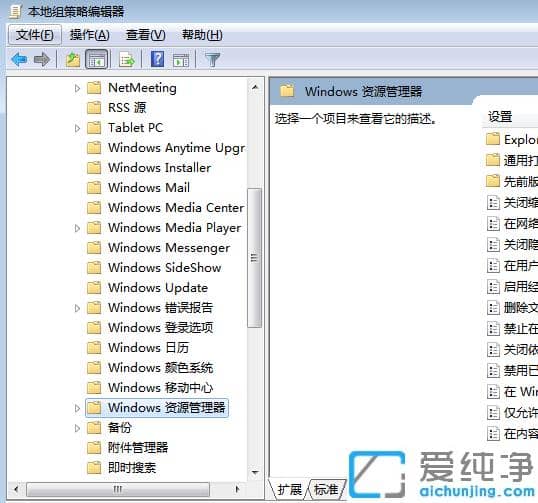Select the Windows SideShow folder

154,268
